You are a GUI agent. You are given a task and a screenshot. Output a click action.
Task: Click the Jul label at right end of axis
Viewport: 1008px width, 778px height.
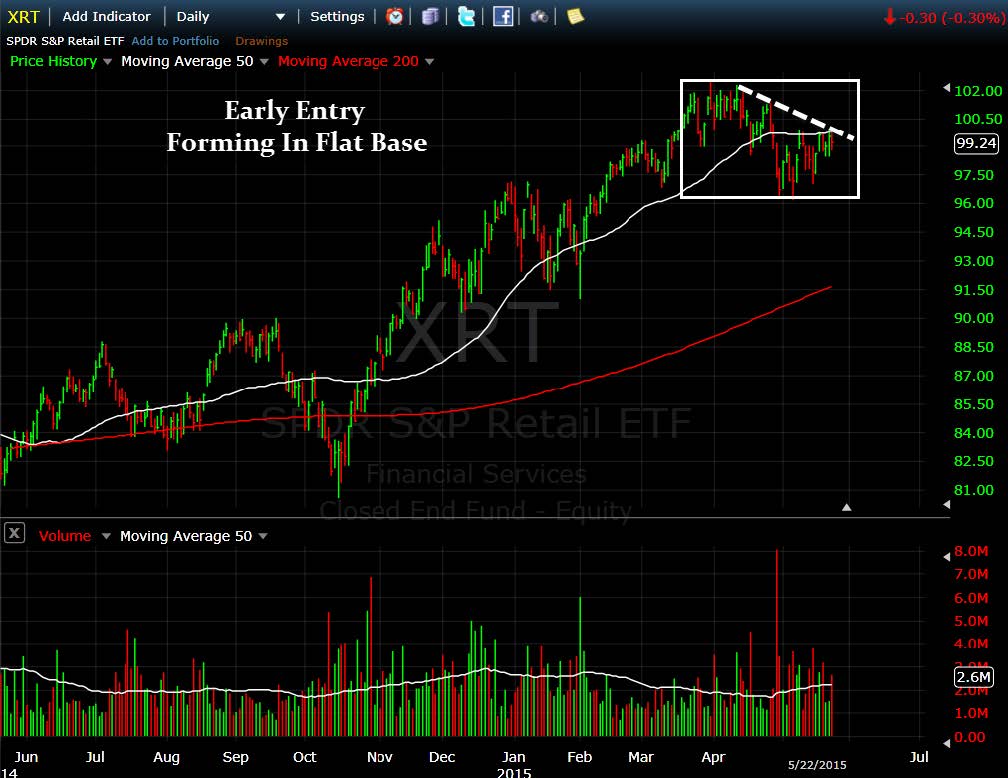click(x=919, y=757)
